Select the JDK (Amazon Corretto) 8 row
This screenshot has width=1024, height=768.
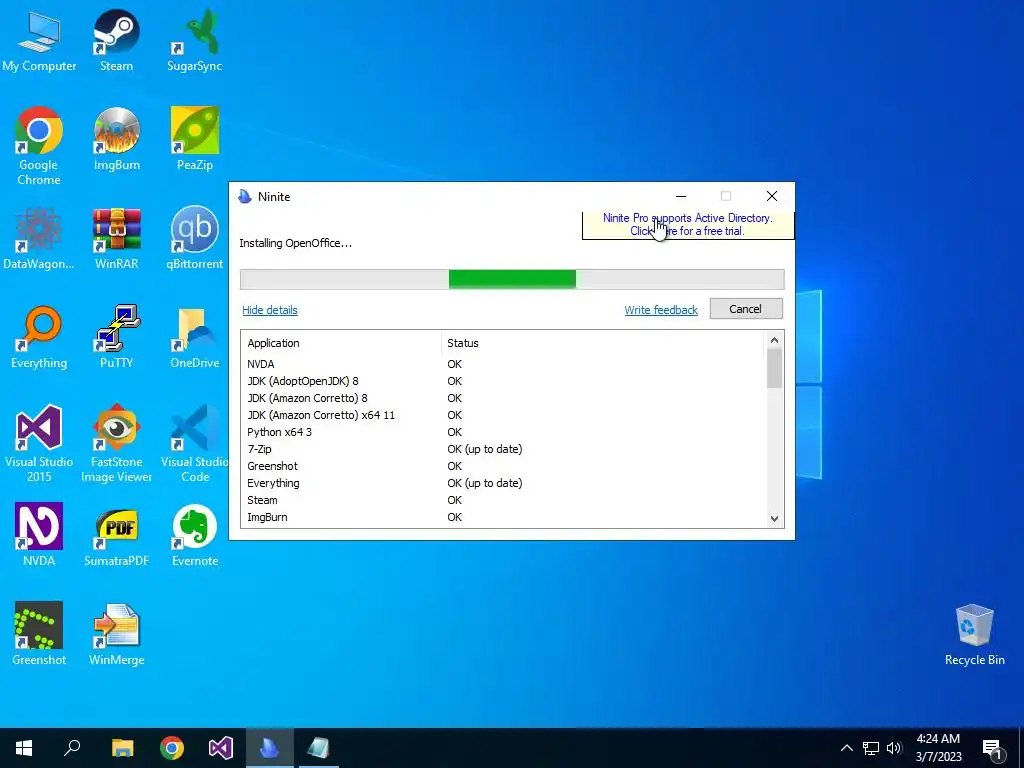[x=503, y=398]
